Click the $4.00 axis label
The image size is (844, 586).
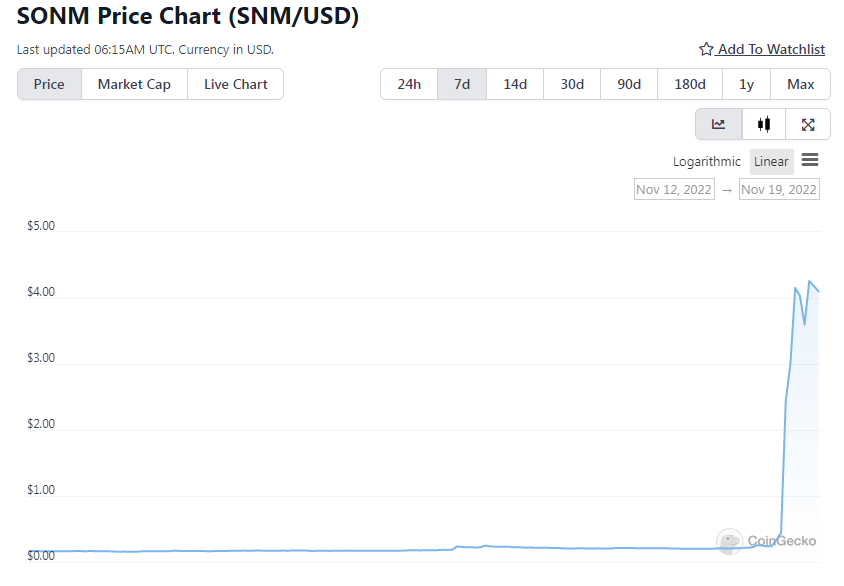[41, 292]
